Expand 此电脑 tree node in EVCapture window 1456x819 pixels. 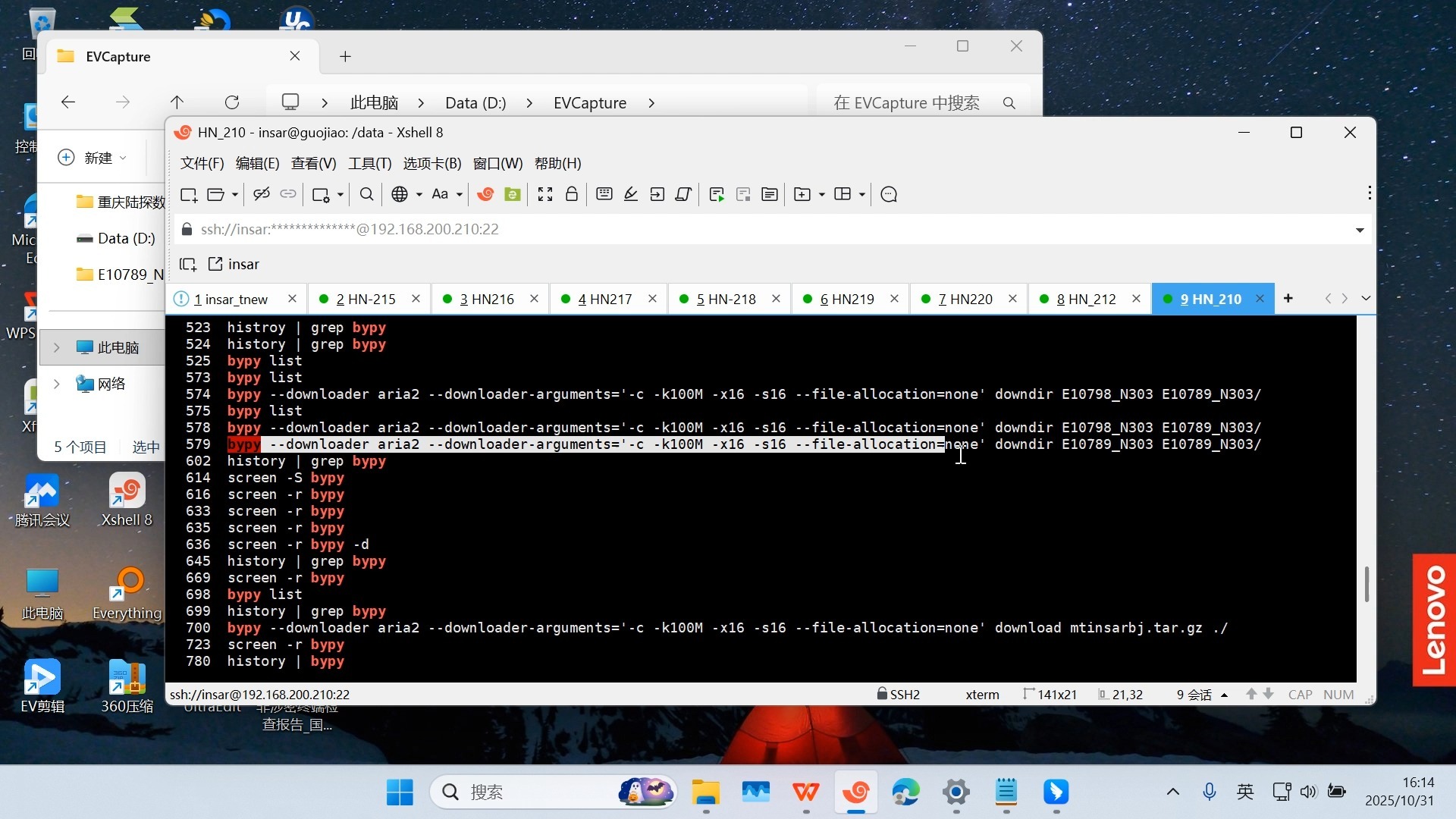pos(57,347)
